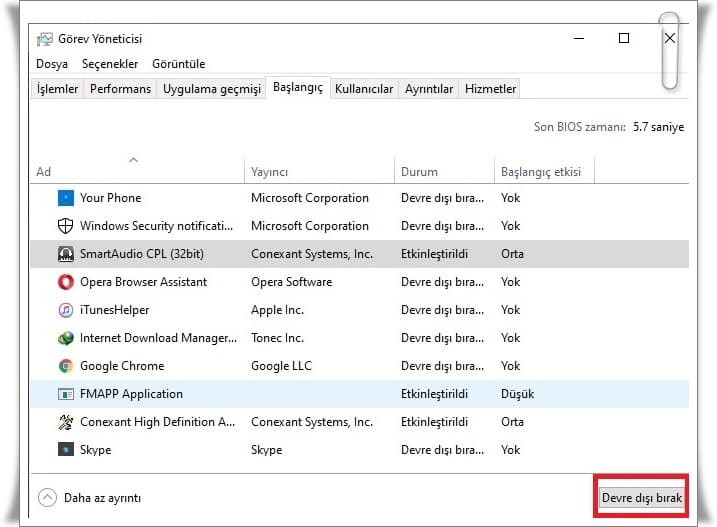This screenshot has height=527, width=717.
Task: Click Düşük impact in FMAPP row
Action: pos(518,394)
